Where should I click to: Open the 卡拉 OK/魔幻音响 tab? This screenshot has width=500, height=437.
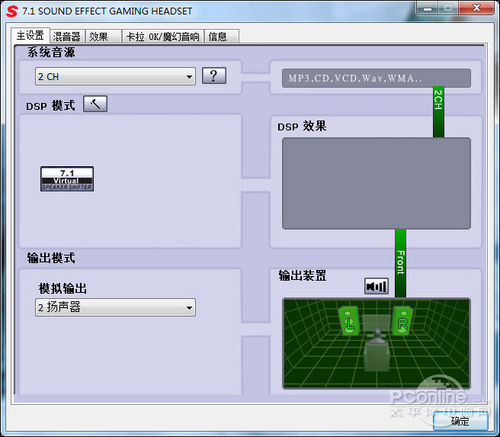point(163,36)
